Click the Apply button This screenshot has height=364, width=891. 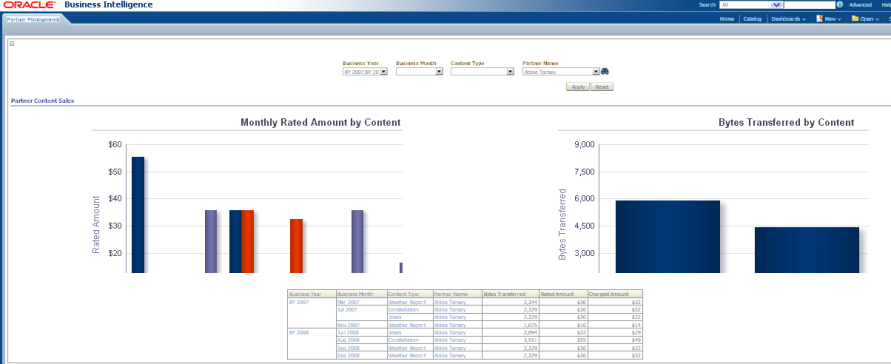[x=578, y=87]
